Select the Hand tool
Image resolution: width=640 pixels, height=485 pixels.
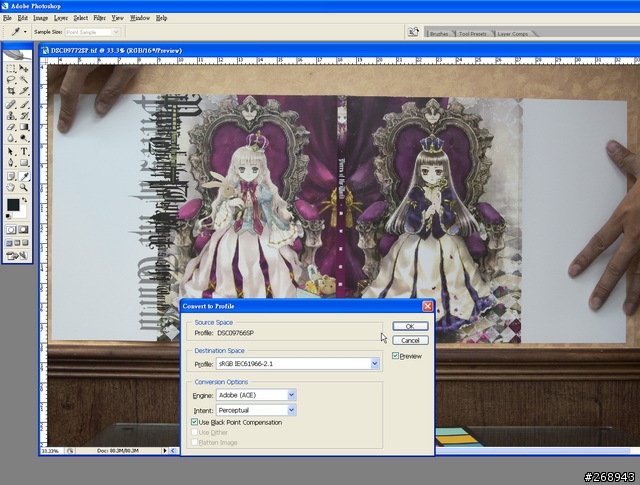pos(11,187)
